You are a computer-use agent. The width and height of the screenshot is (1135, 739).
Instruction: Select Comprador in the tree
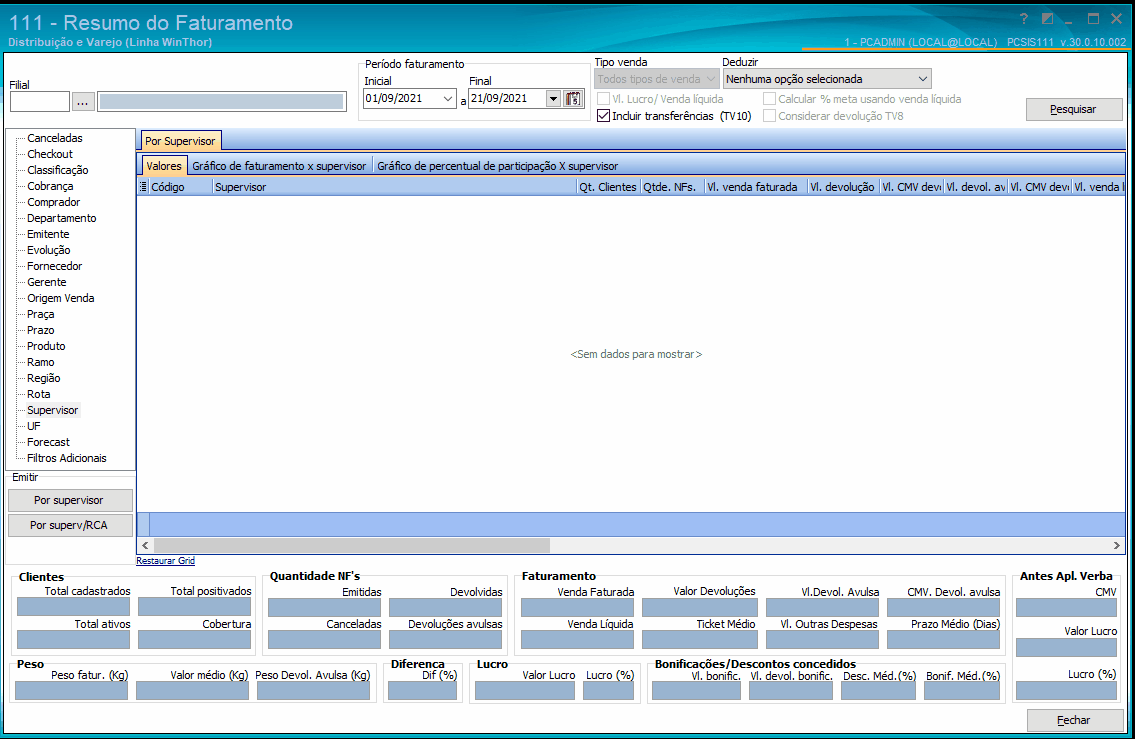[x=54, y=202]
